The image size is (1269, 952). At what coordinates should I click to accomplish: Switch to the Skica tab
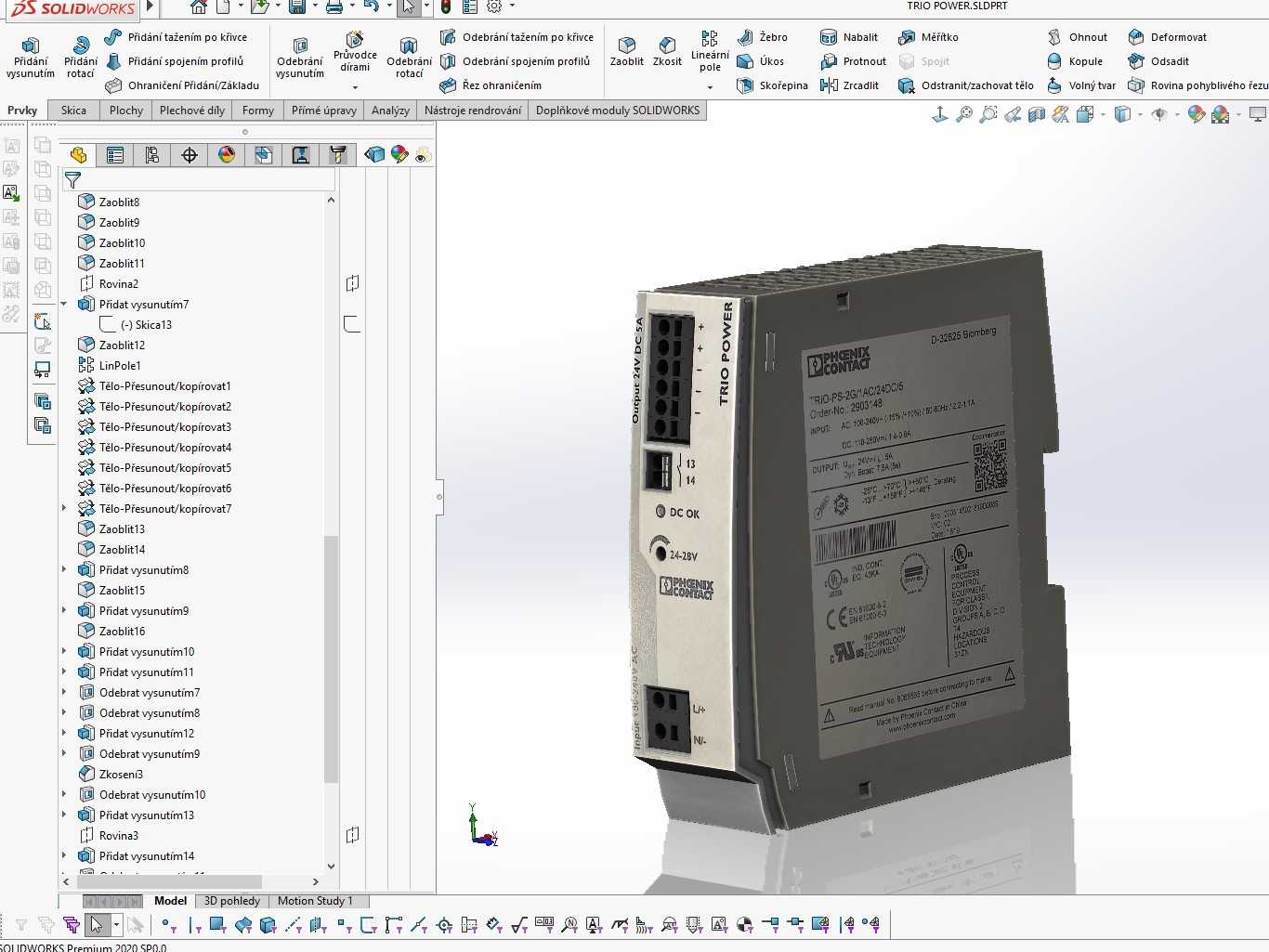pos(73,111)
